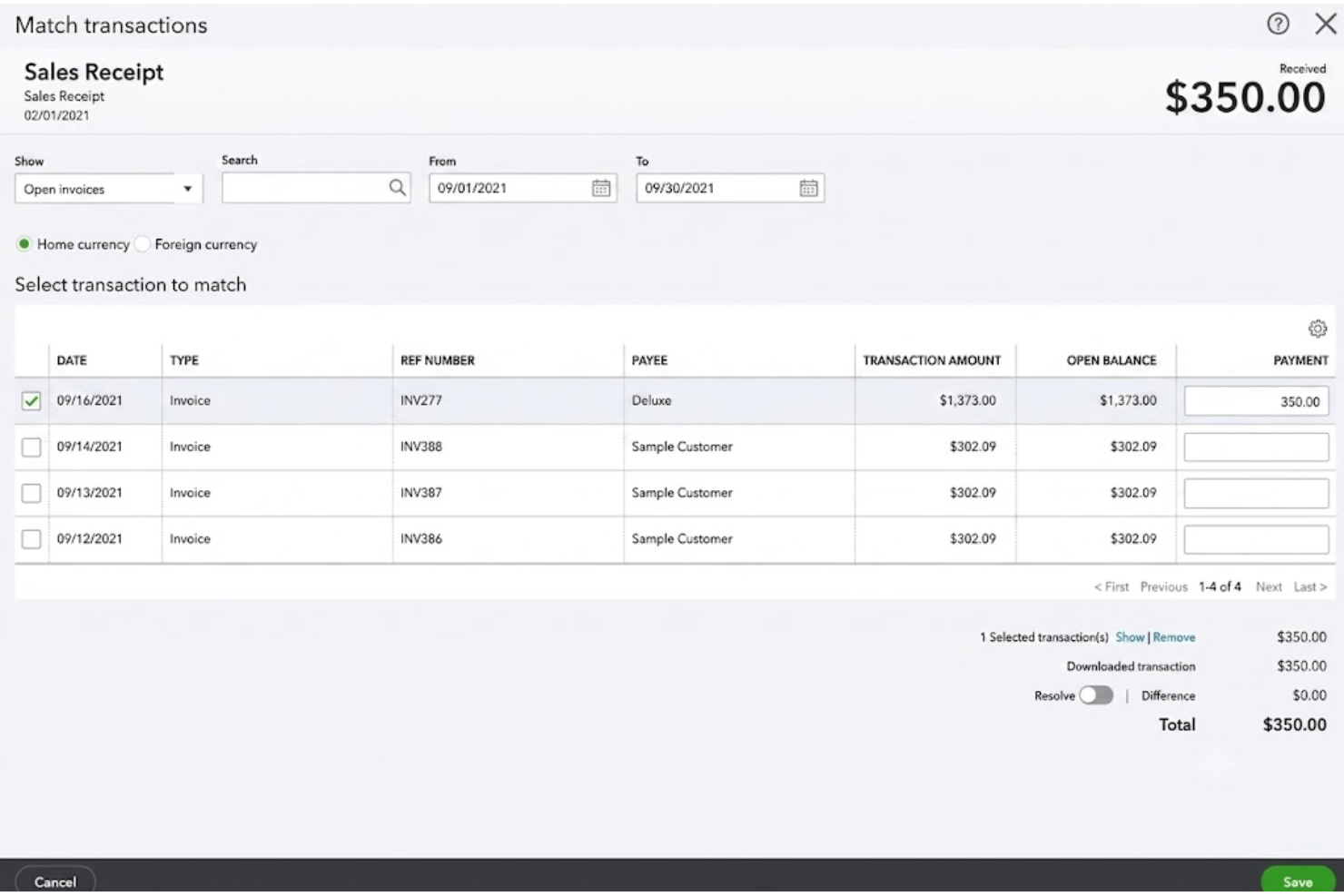Click the INV387 reference number

421,493
